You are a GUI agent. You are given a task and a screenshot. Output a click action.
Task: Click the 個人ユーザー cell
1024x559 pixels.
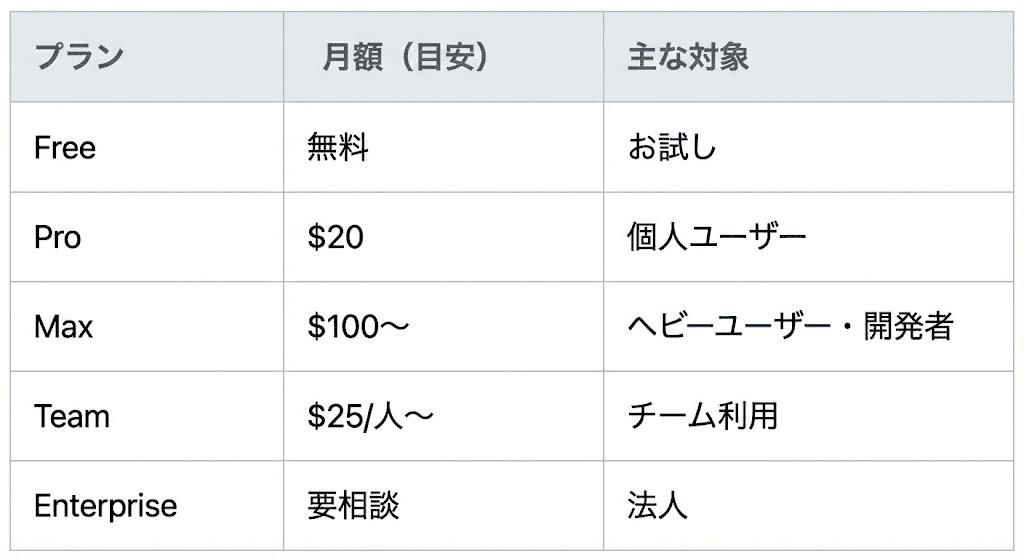(716, 238)
